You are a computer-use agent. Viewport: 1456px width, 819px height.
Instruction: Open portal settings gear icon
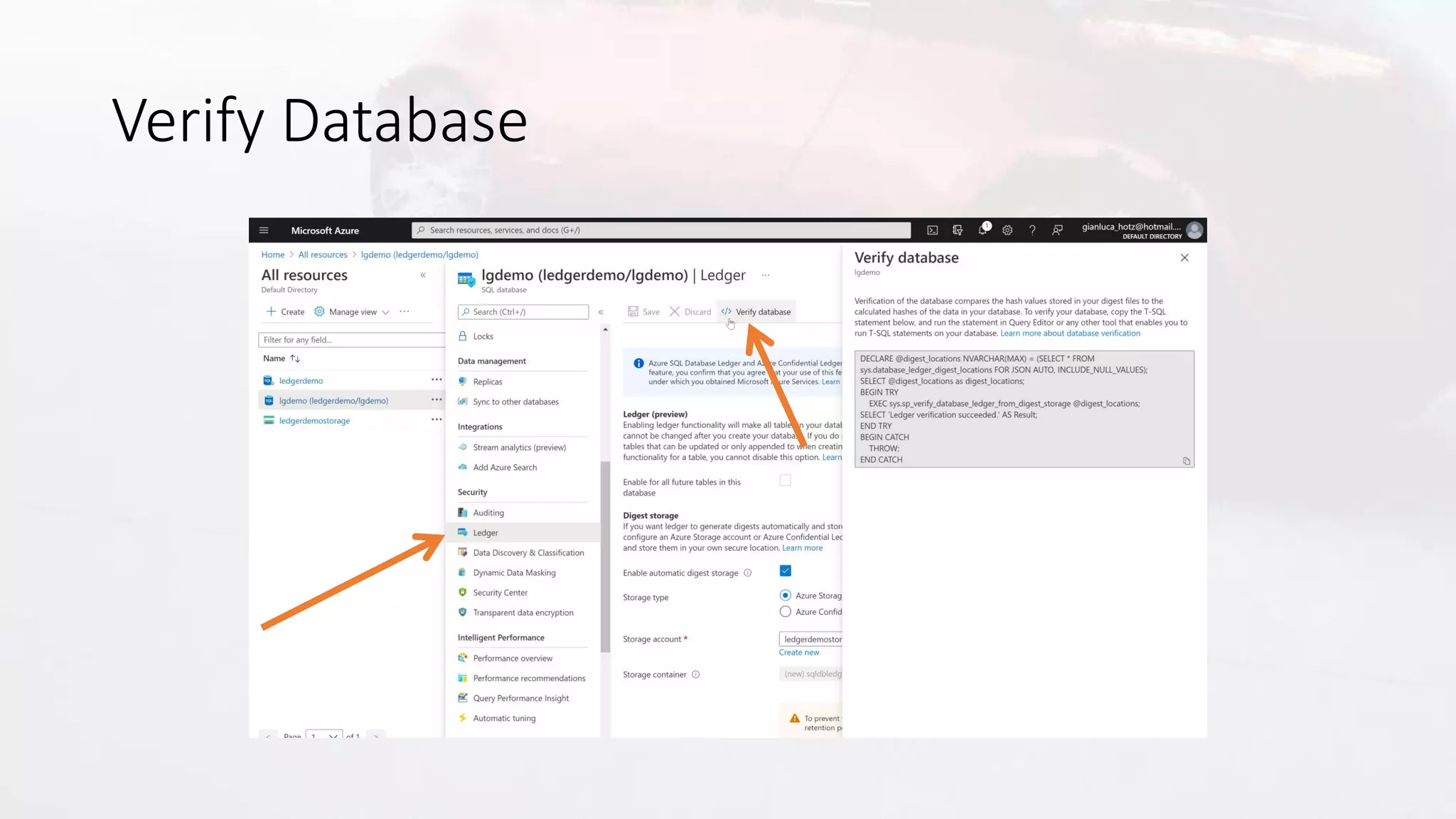[1007, 230]
